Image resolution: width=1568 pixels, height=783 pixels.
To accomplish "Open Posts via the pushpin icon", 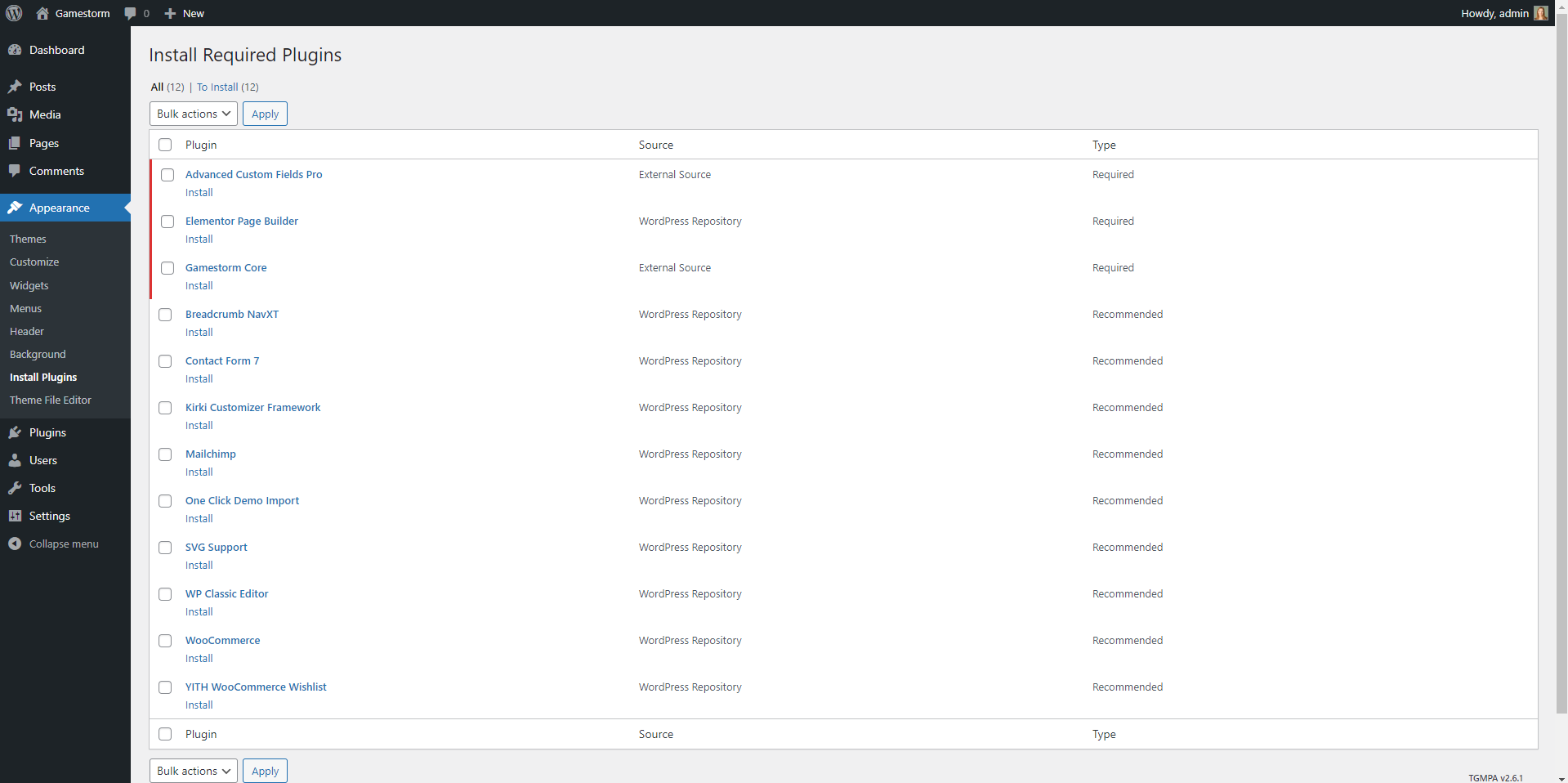I will pos(15,87).
